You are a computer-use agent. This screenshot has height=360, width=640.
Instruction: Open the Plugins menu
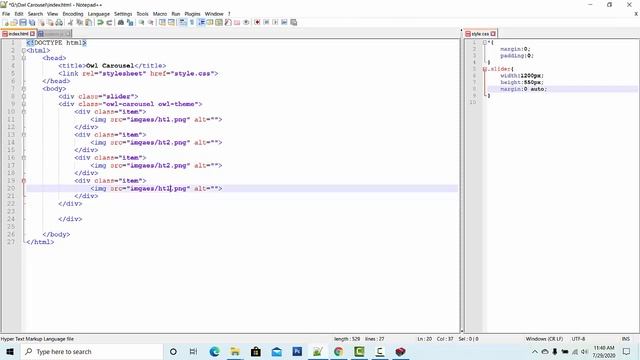192,14
